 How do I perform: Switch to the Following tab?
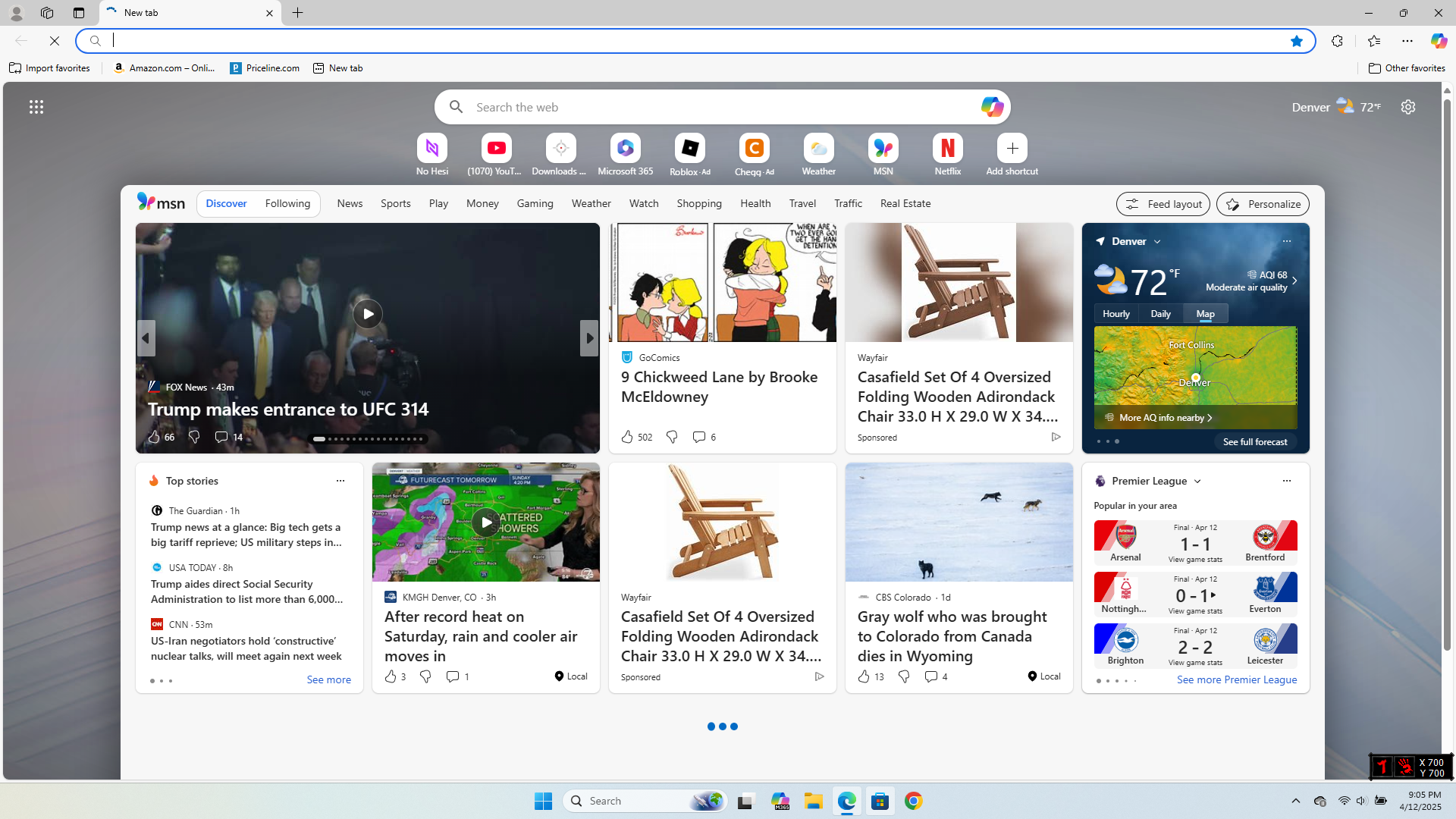(287, 203)
